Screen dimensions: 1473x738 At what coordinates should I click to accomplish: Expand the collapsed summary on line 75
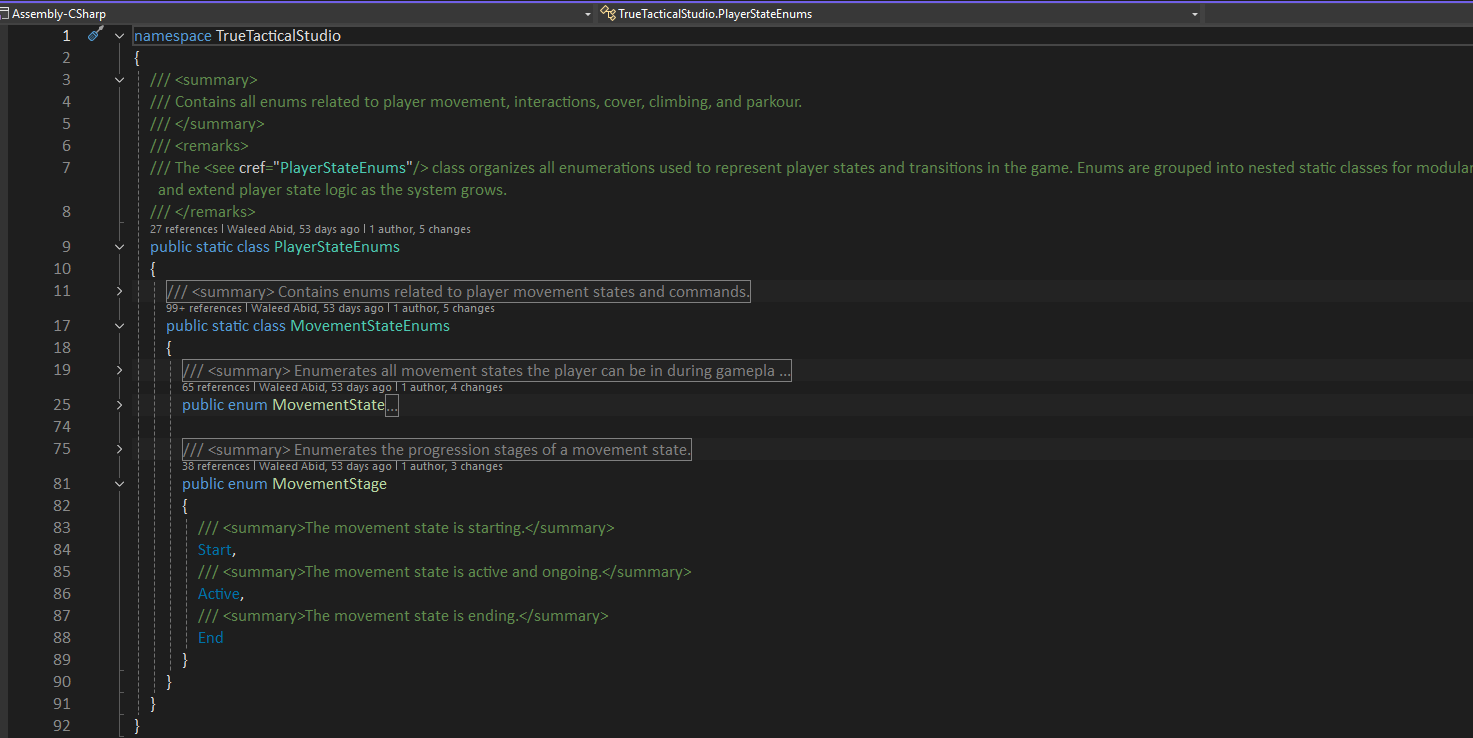(120, 449)
